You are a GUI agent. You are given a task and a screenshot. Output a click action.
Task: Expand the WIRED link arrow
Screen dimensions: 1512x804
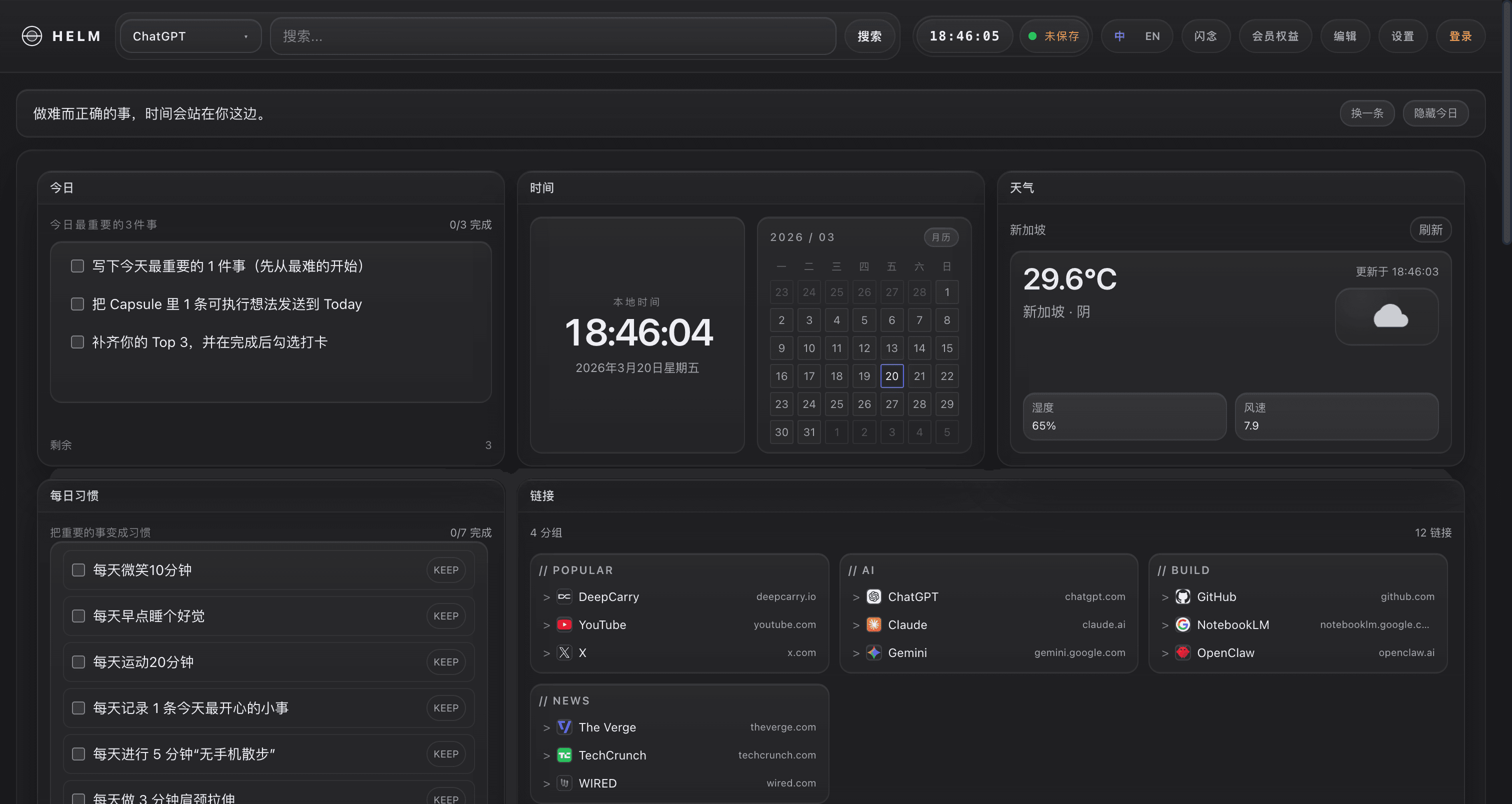tap(546, 783)
